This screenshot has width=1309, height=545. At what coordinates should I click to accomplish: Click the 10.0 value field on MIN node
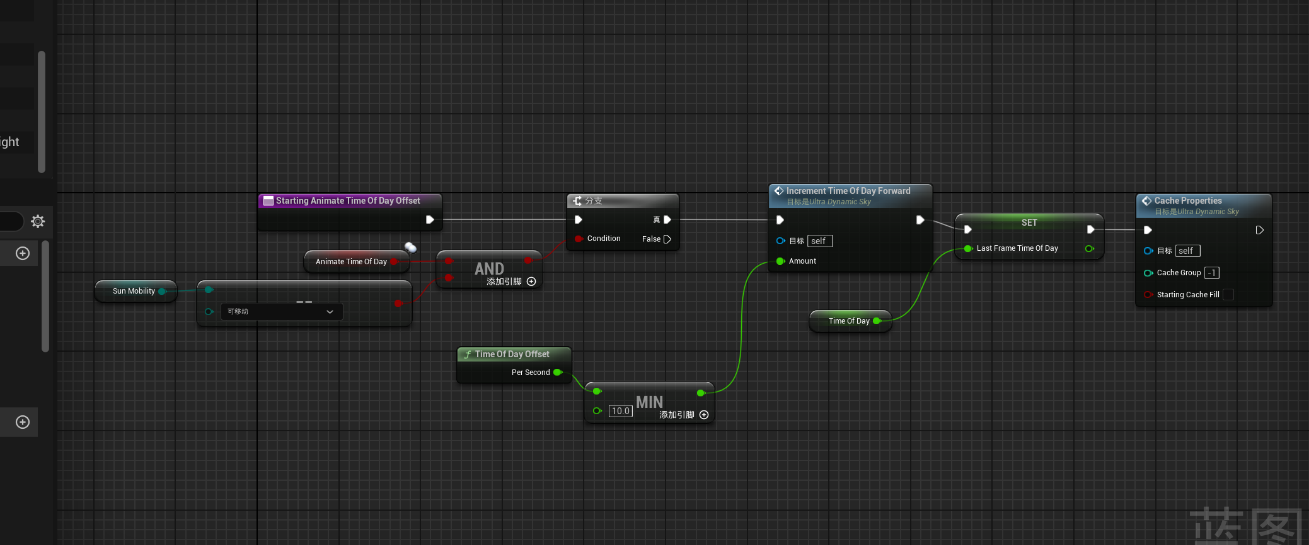(x=621, y=411)
